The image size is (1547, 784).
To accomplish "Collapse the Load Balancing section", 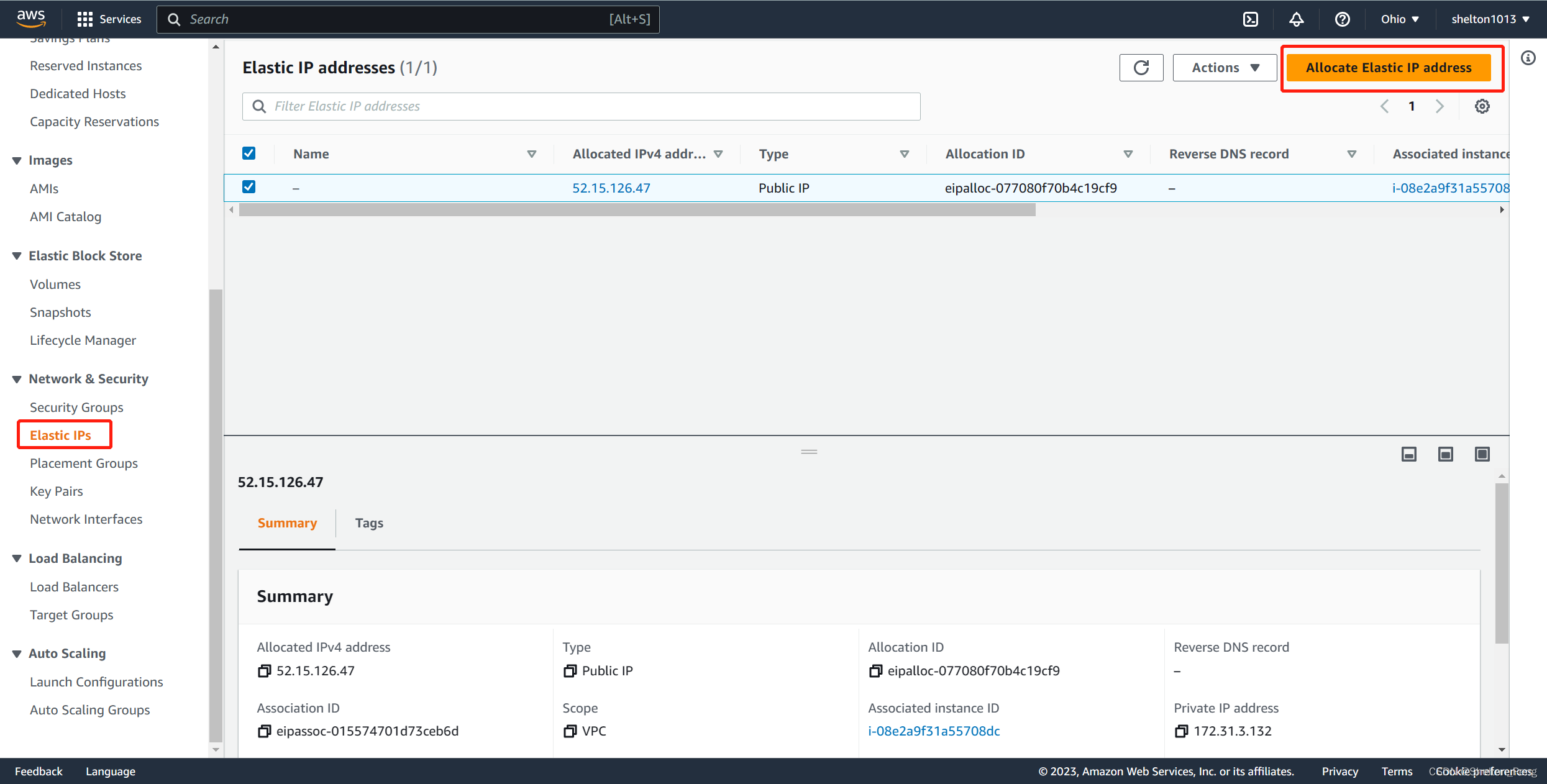I will pos(17,558).
